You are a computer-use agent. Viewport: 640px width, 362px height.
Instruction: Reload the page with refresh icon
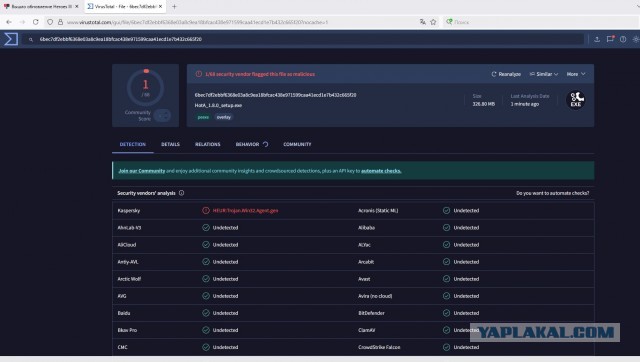pos(36,22)
